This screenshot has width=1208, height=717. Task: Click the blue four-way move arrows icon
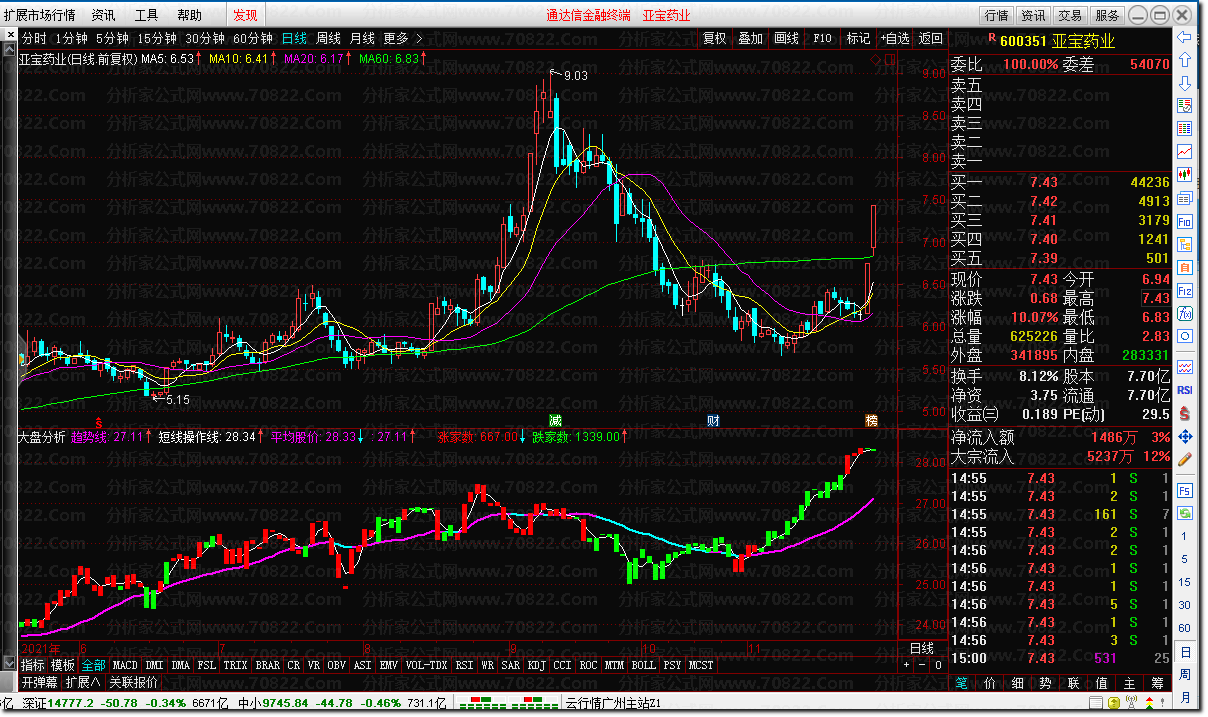click(x=1185, y=437)
